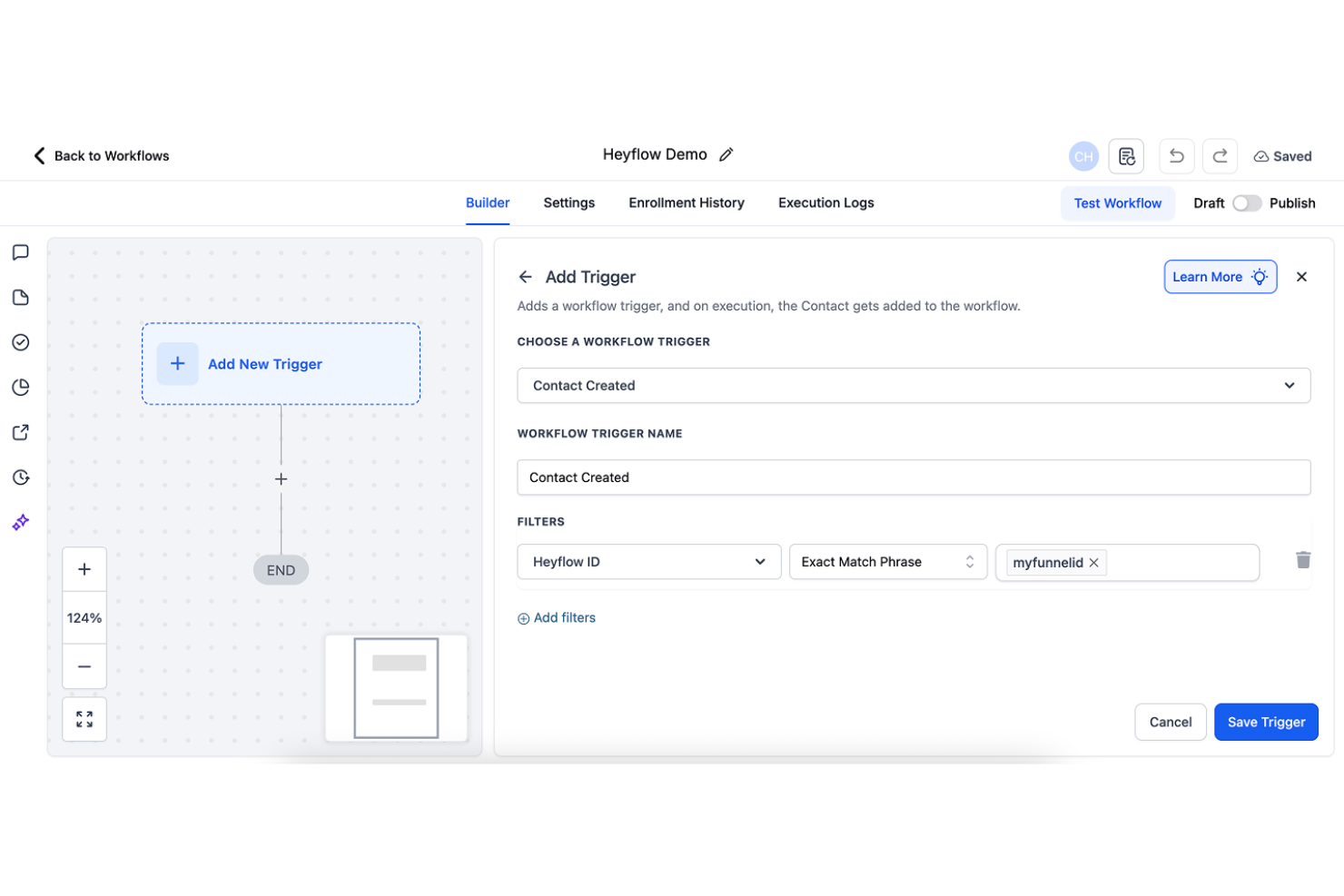Open the checkmark circle sidebar icon
Screen dimensions: 1344x896
tap(21, 342)
